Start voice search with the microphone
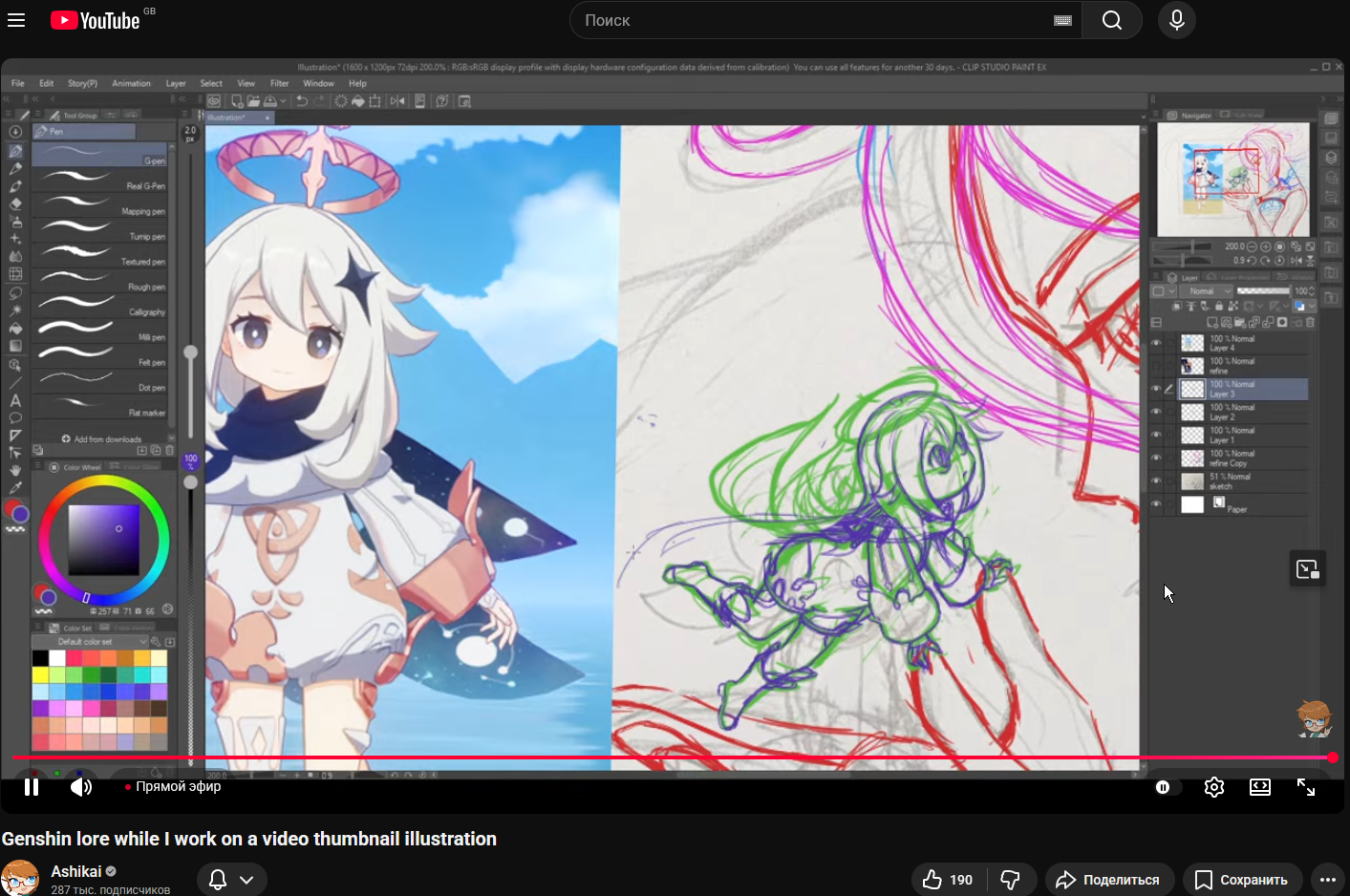This screenshot has width=1350, height=896. tap(1177, 20)
